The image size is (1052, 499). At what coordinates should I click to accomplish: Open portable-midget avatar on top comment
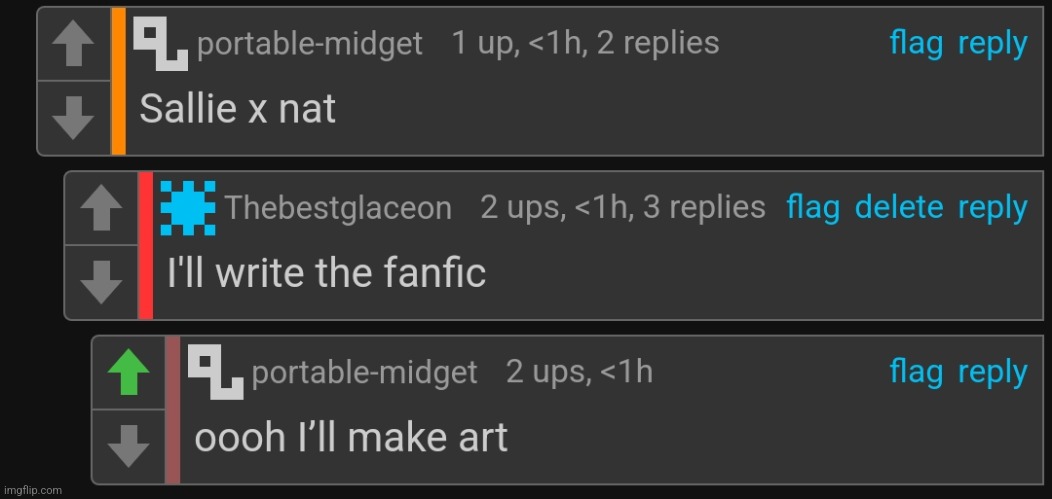click(x=160, y=44)
